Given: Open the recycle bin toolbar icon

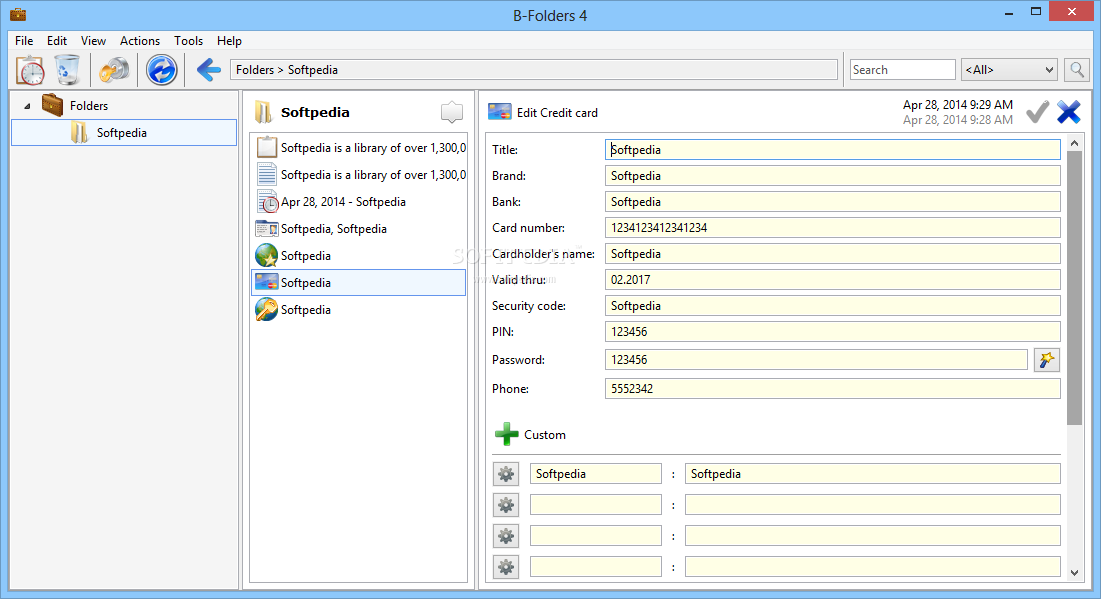Looking at the screenshot, I should pos(67,70).
